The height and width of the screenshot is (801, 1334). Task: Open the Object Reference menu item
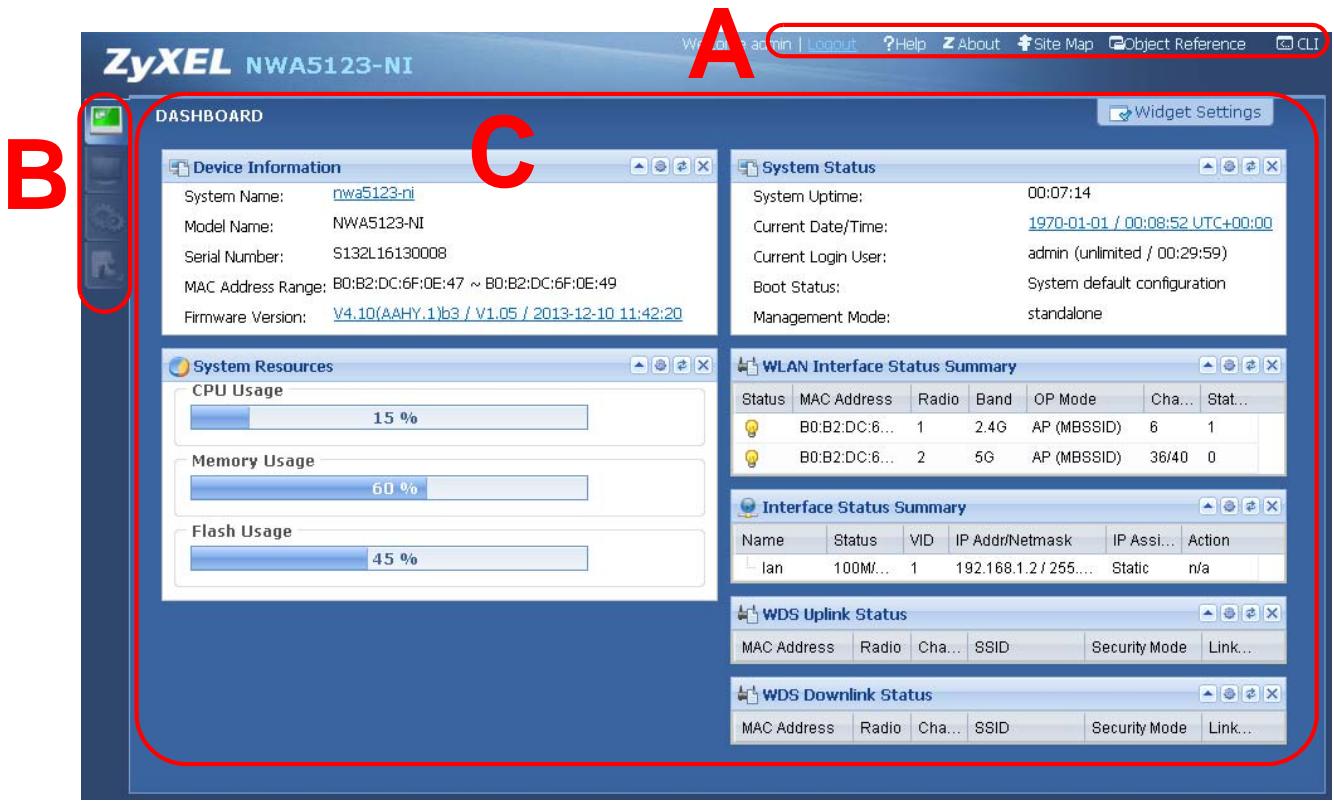click(x=1177, y=44)
